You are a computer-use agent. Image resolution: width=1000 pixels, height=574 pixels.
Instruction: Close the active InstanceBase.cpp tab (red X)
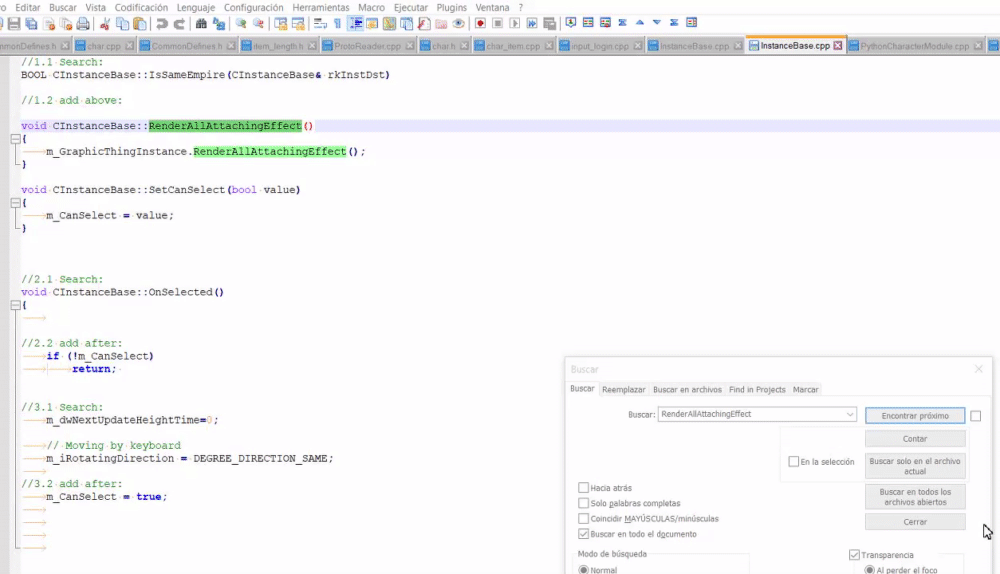pos(837,46)
